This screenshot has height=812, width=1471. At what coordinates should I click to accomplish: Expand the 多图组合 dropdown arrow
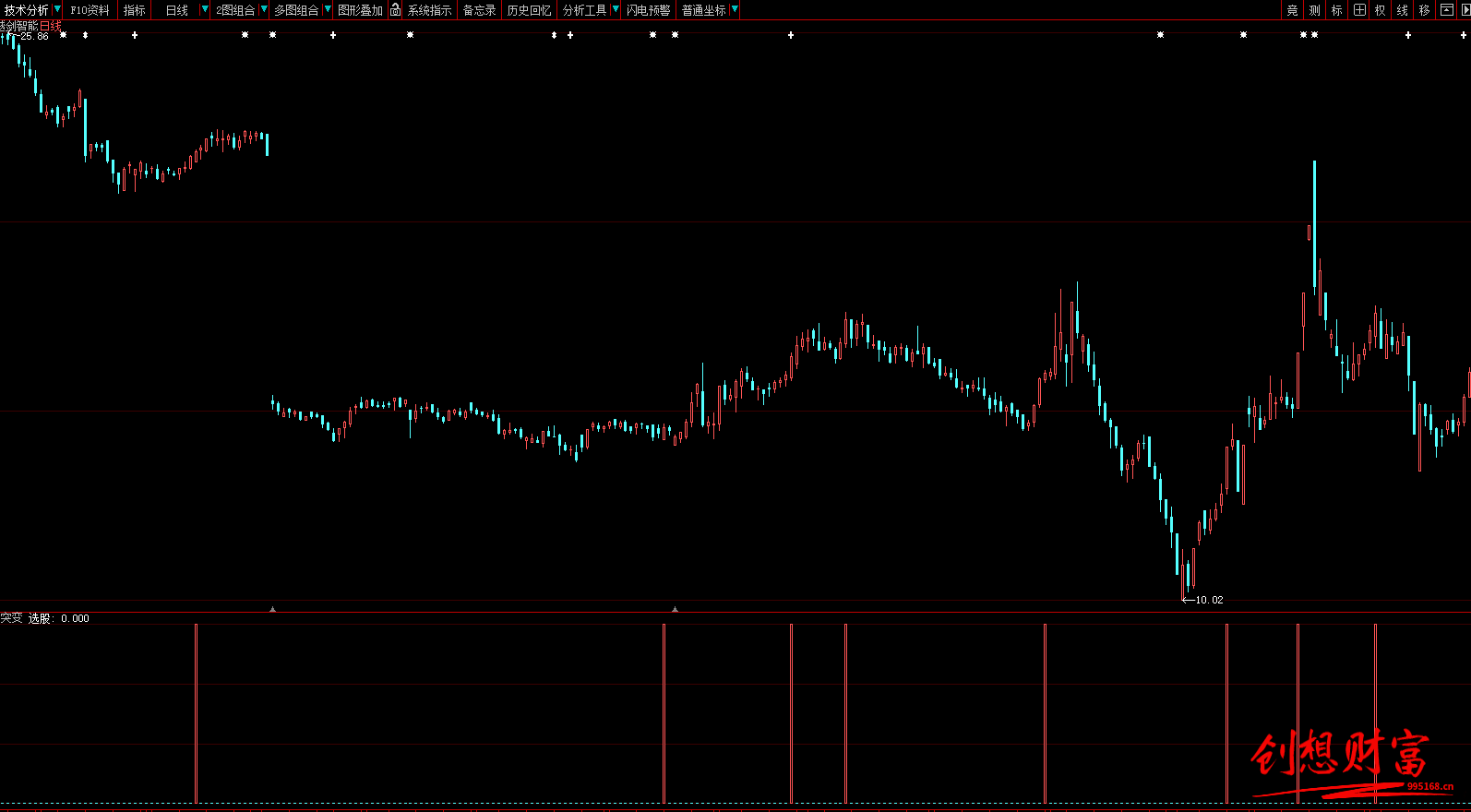pos(328,9)
